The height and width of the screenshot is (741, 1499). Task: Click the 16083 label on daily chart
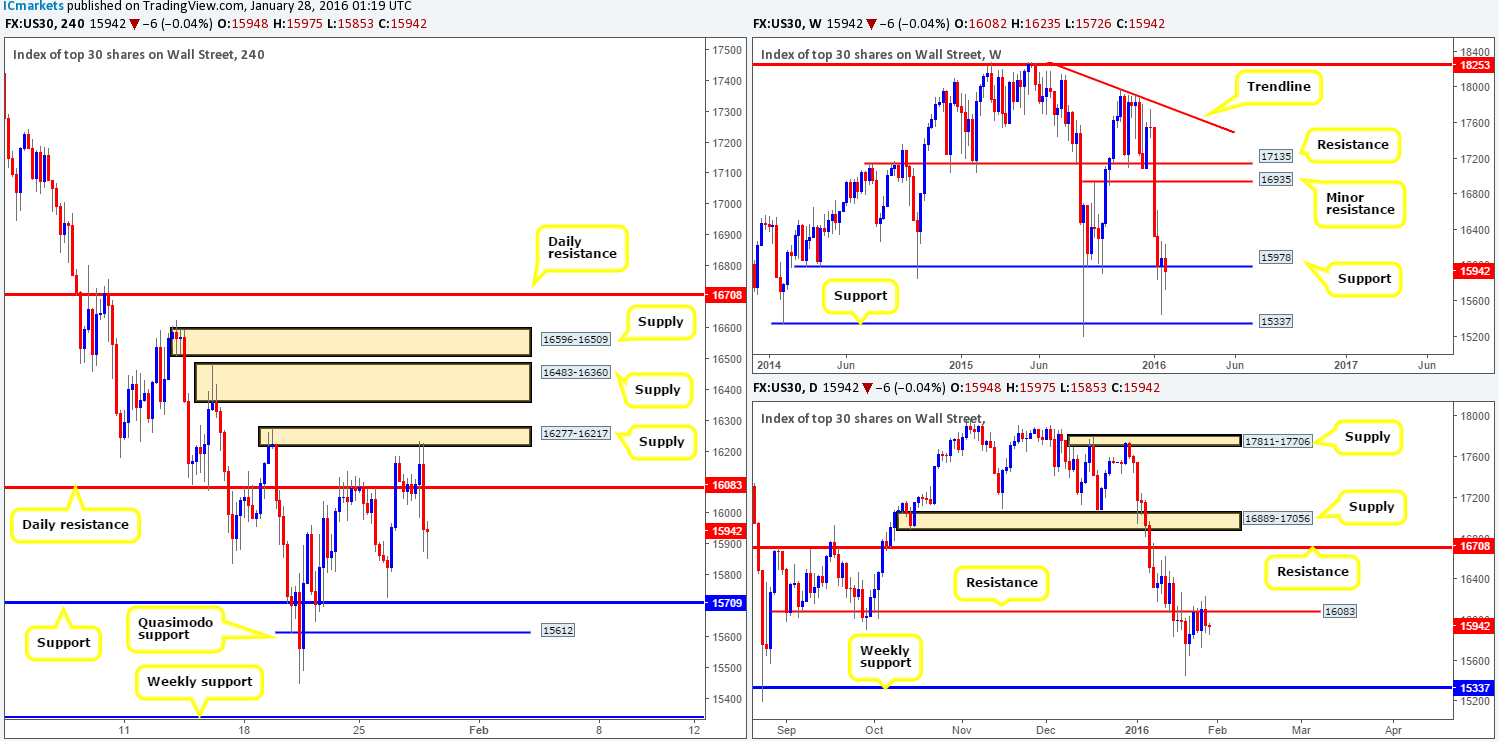(1341, 610)
